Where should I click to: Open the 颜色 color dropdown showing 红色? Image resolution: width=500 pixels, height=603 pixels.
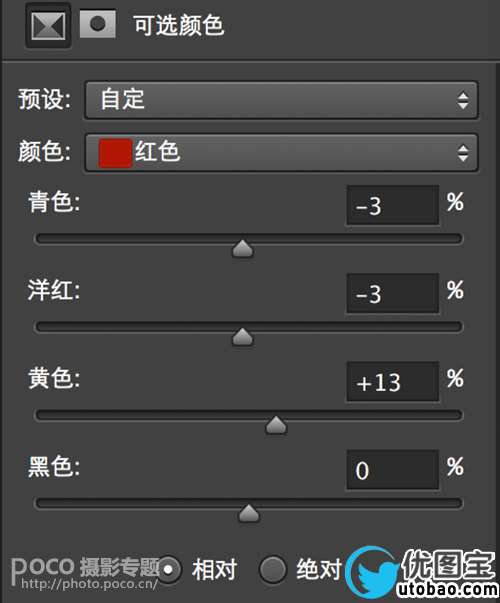coord(281,153)
